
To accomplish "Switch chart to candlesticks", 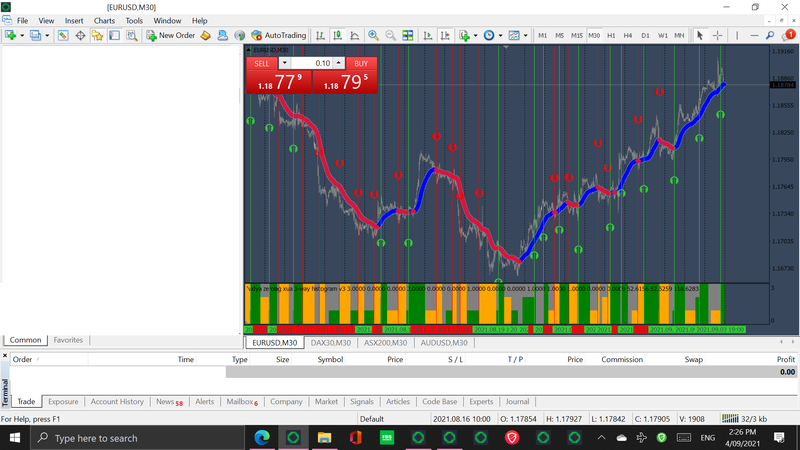I will point(337,35).
